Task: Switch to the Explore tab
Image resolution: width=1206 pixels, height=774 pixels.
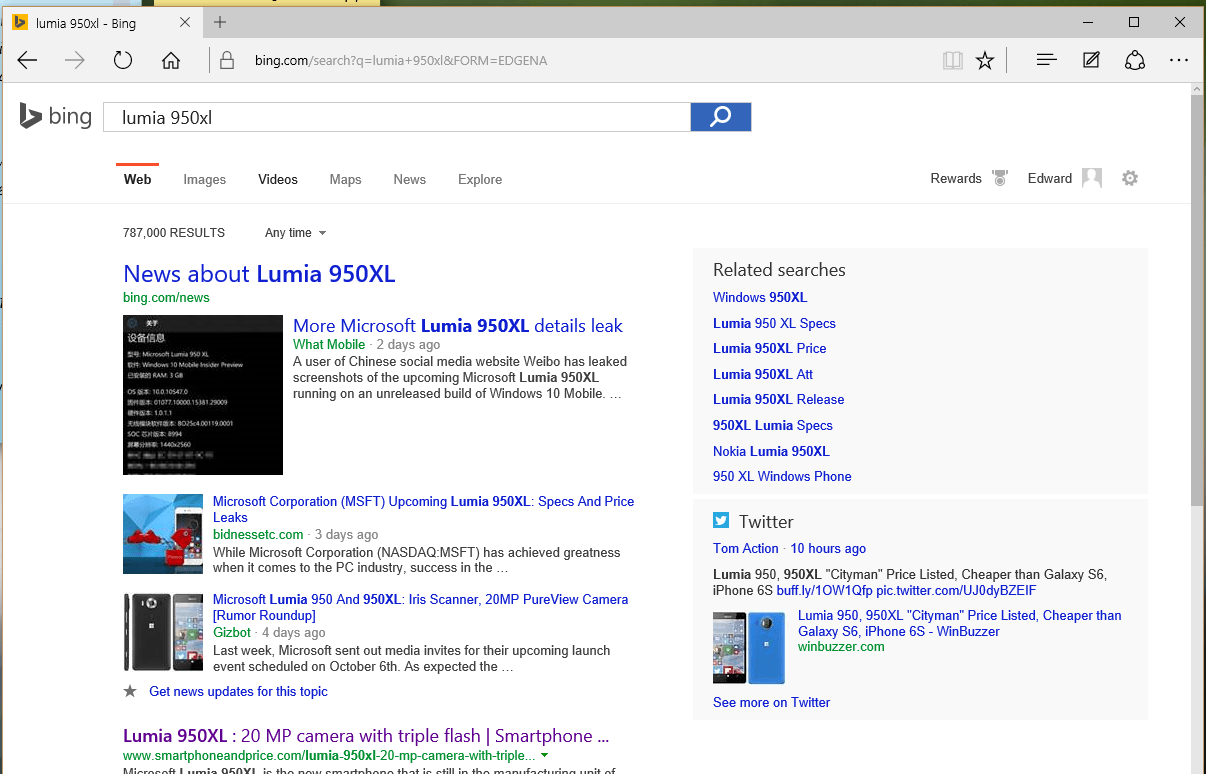Action: coord(480,179)
